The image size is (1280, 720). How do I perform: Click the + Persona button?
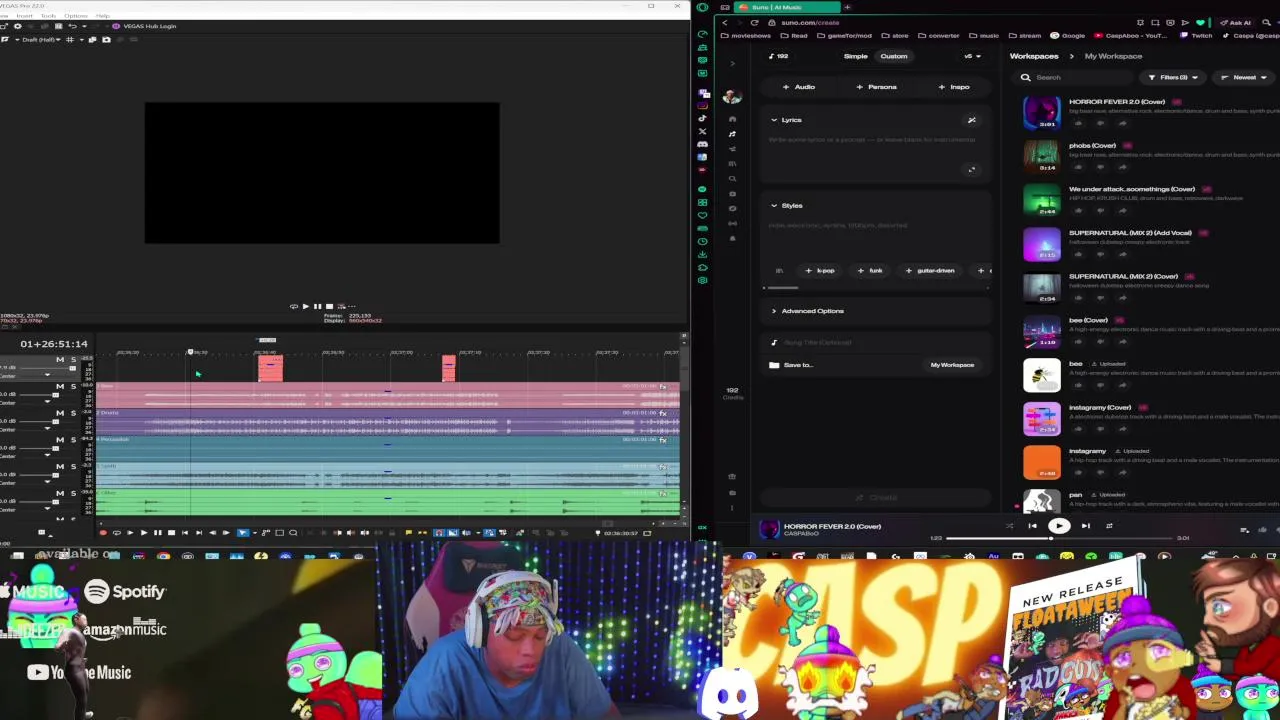click(877, 87)
